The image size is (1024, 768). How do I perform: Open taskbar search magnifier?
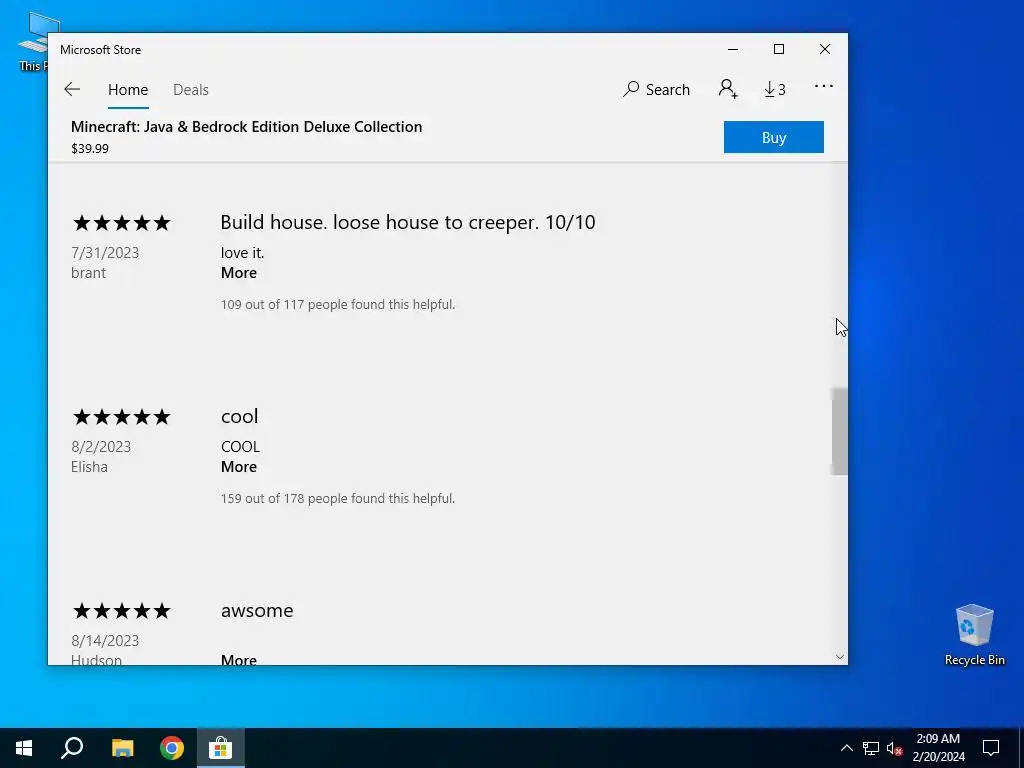click(72, 748)
